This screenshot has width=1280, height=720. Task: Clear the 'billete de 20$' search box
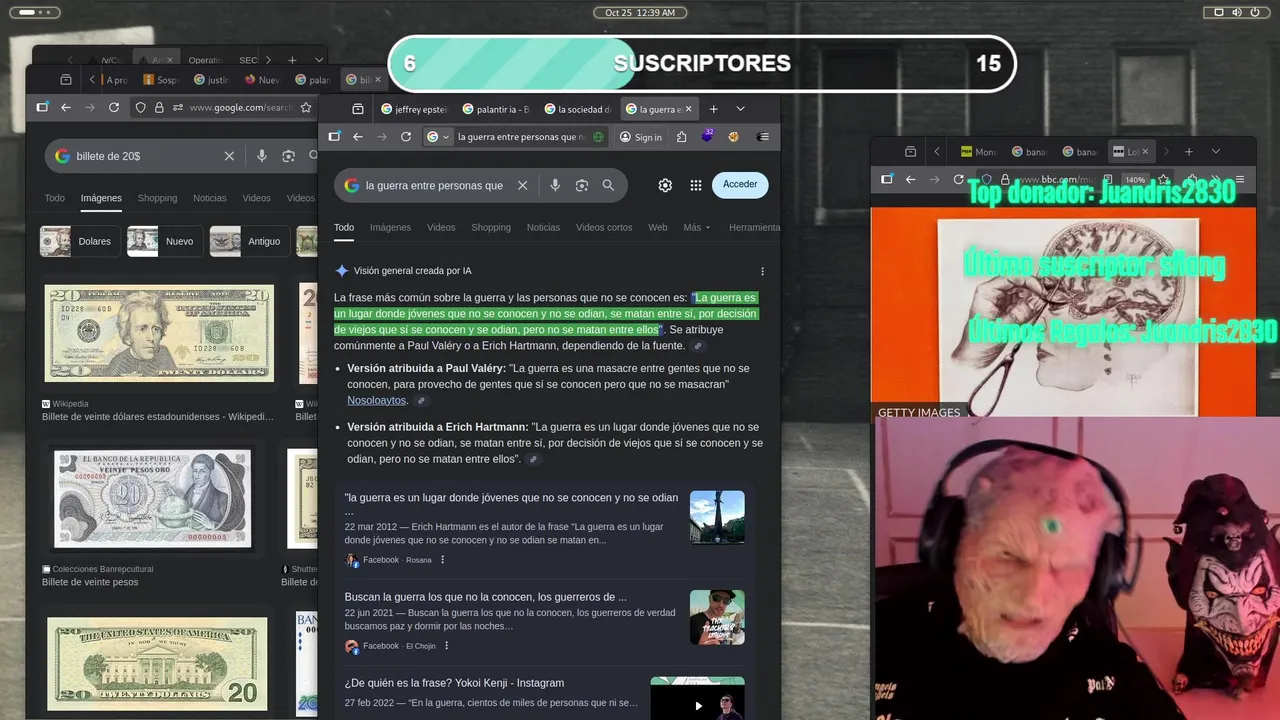[x=229, y=156]
